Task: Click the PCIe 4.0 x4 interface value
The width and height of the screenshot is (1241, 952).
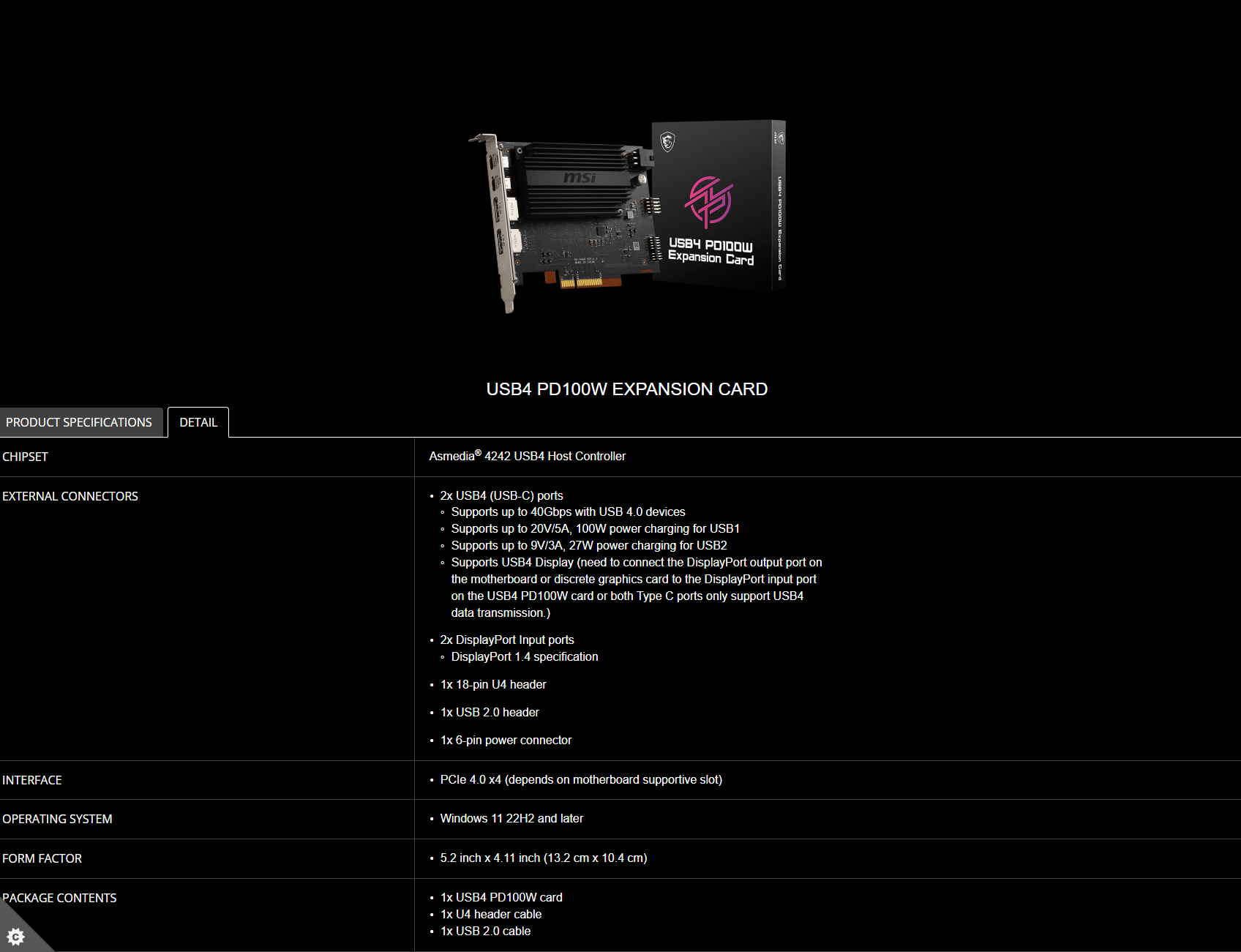Action: pyautogui.click(x=581, y=779)
